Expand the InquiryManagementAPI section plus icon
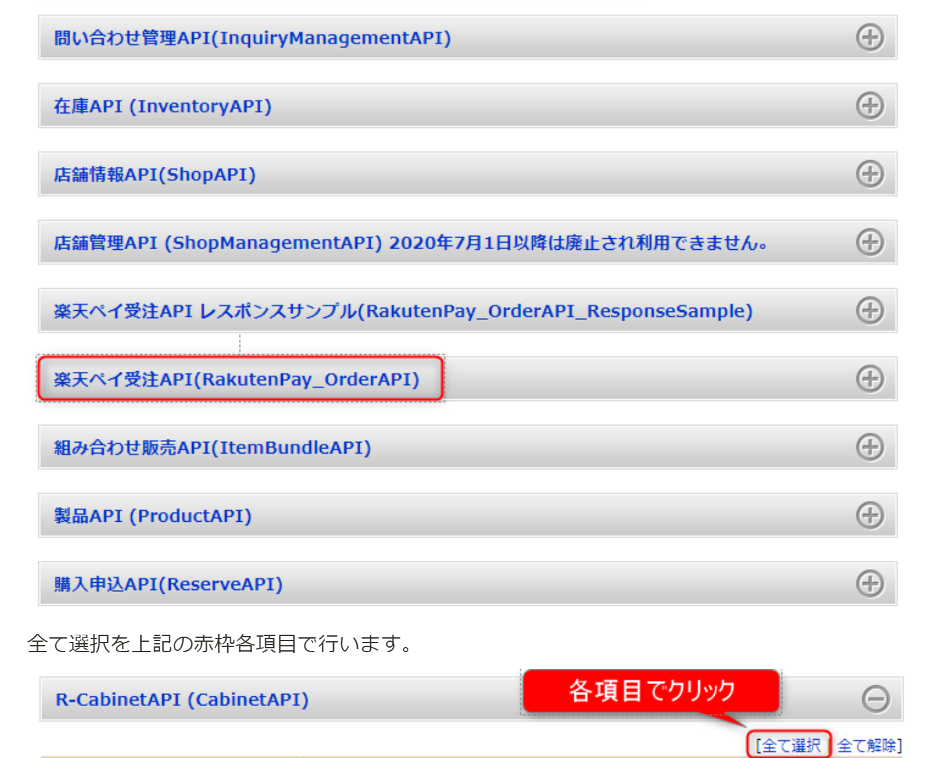 pyautogui.click(x=870, y=37)
